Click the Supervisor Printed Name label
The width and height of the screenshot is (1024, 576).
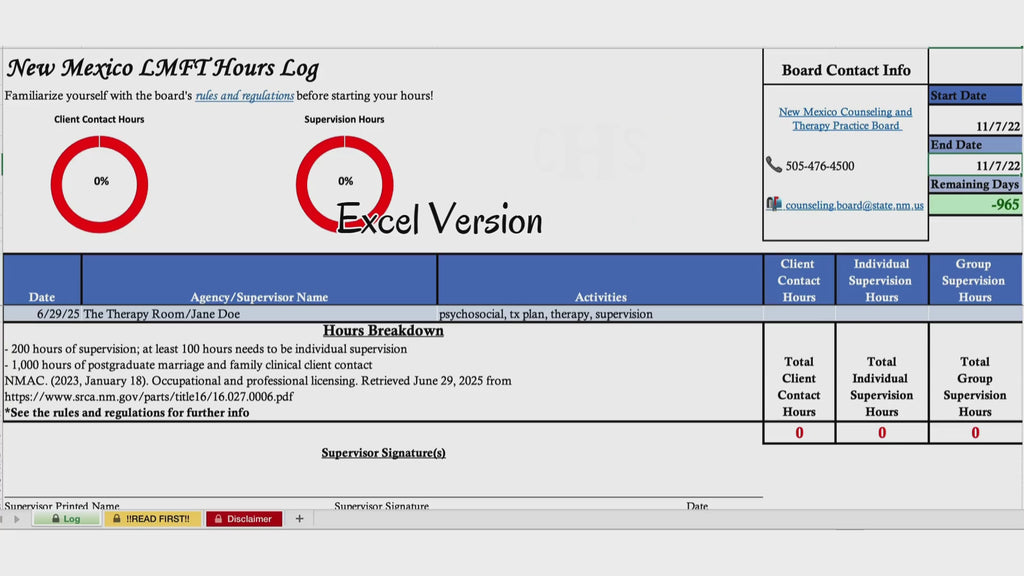click(x=62, y=505)
